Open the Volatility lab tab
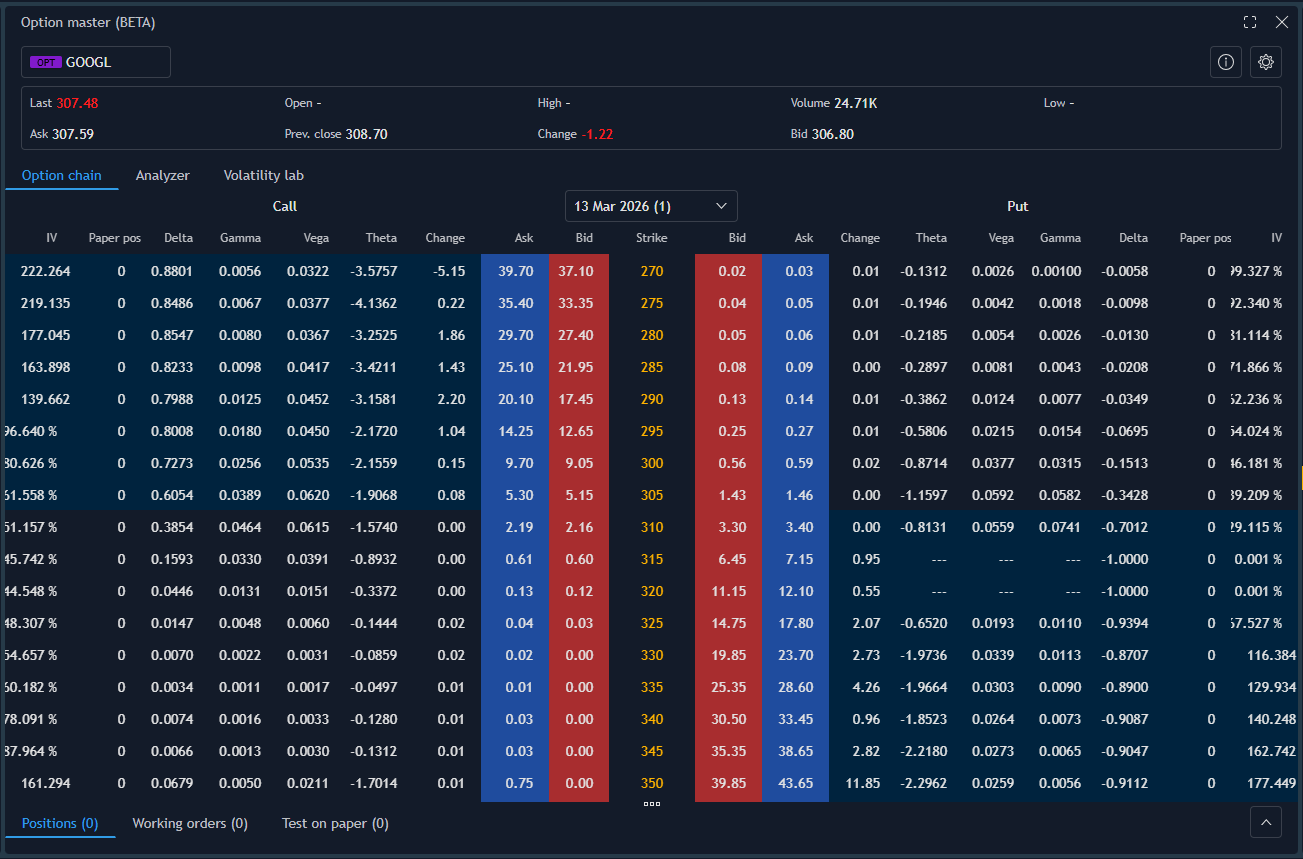The height and width of the screenshot is (859, 1303). tap(263, 175)
